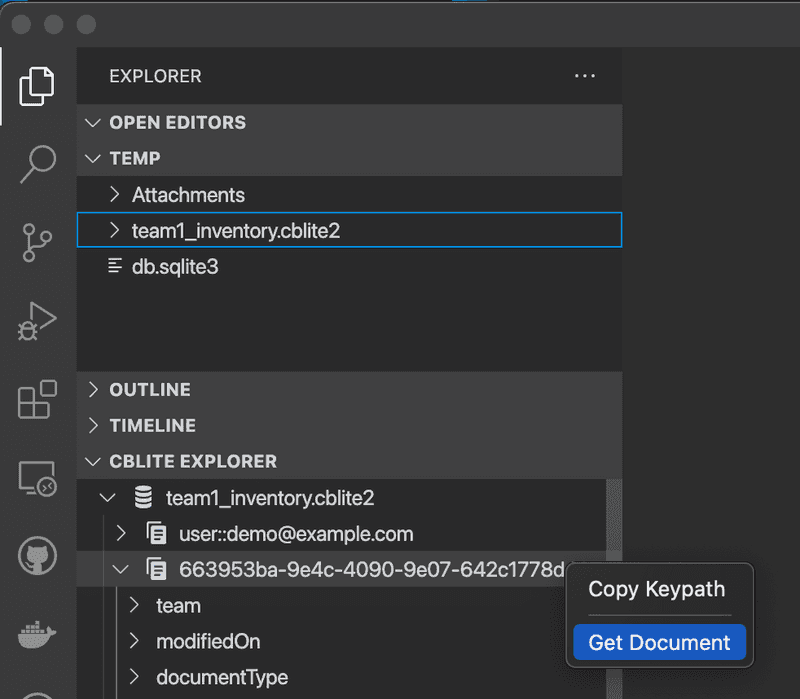Open the Docker whale icon

click(x=37, y=634)
